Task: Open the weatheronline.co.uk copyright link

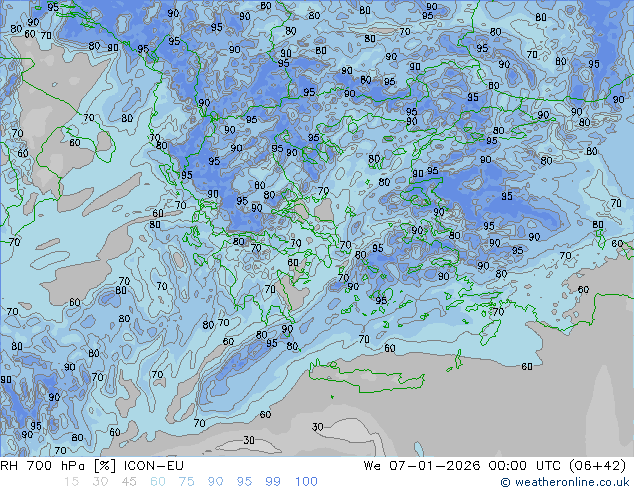Action: pyautogui.click(x=564, y=482)
